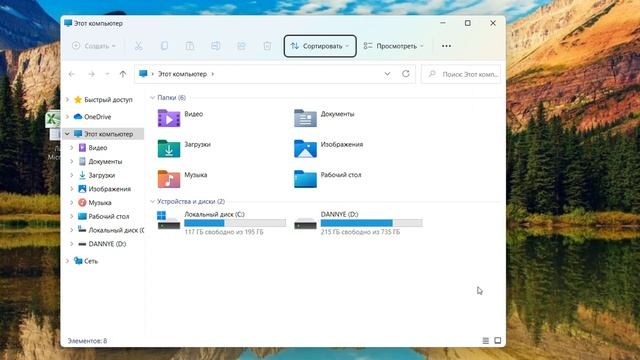
Task: Refresh the current folder view
Action: [x=405, y=74]
